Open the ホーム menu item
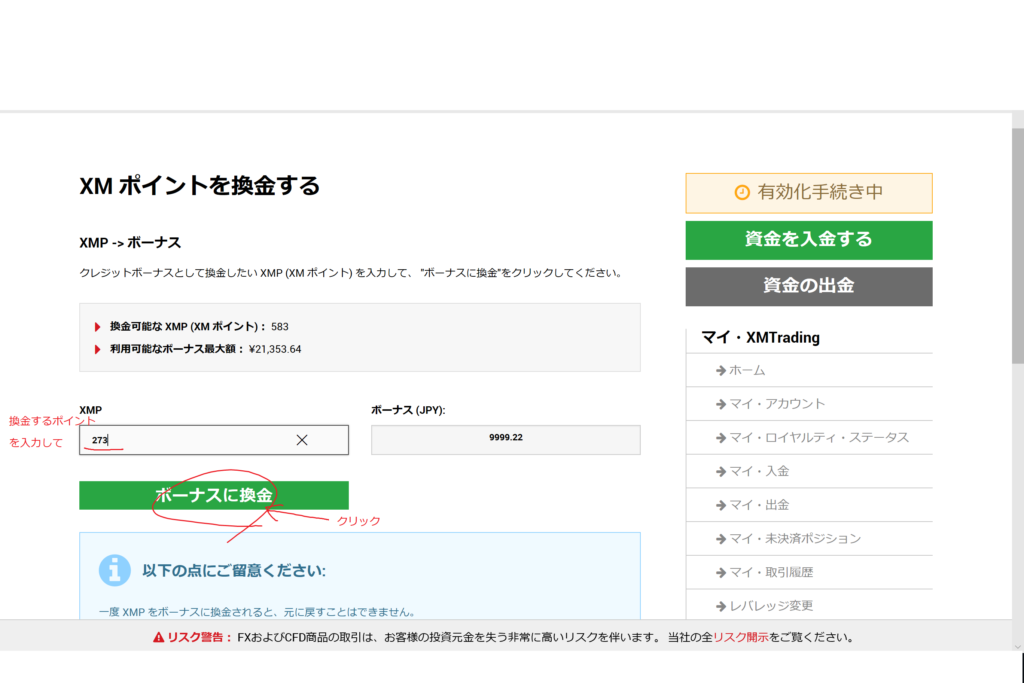Image resolution: width=1024 pixels, height=683 pixels. (x=747, y=370)
